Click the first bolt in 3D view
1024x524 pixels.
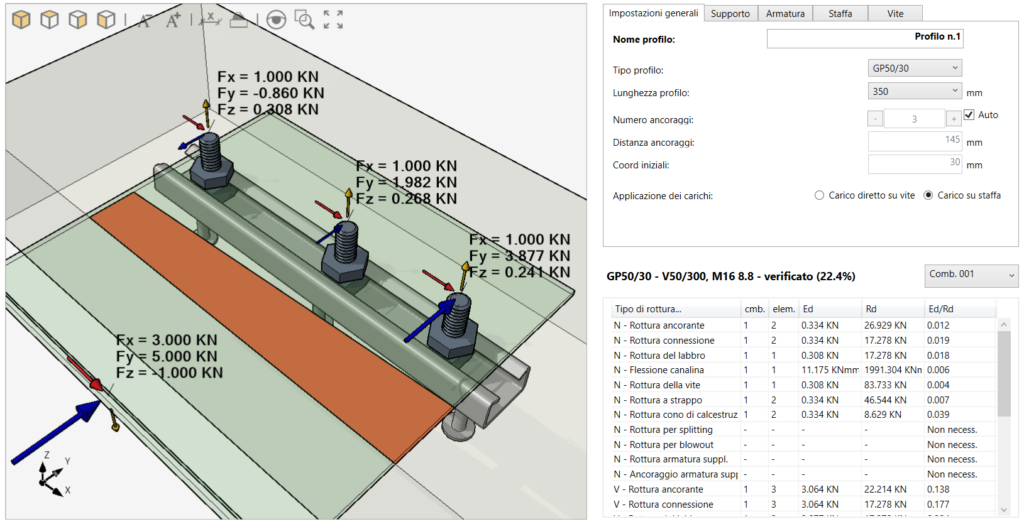coord(210,160)
